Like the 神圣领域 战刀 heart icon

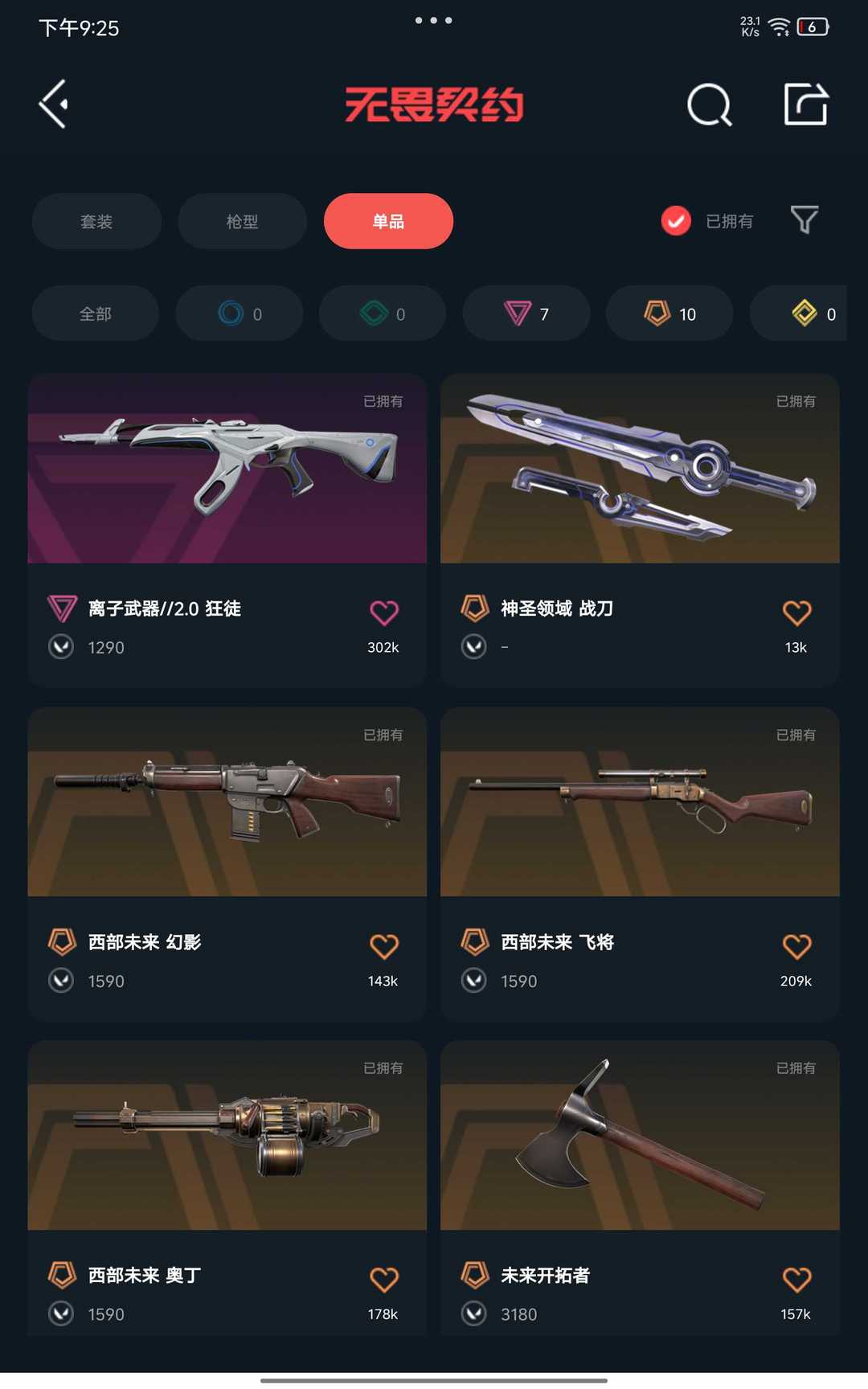[x=796, y=613]
